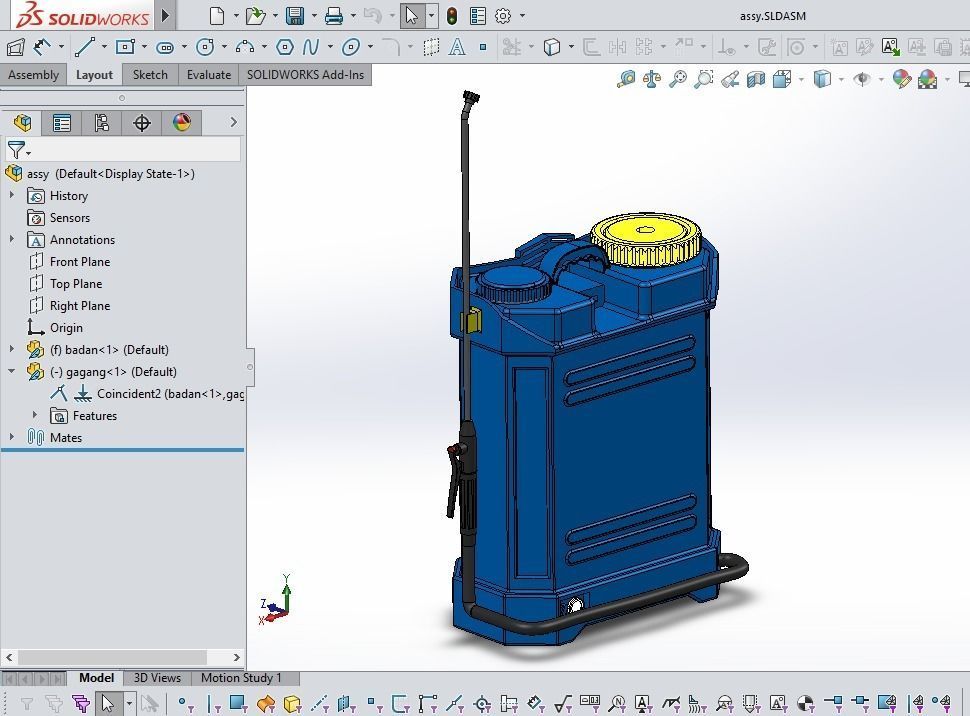Open the SOLIDWORKS Add-Ins tab

(305, 75)
